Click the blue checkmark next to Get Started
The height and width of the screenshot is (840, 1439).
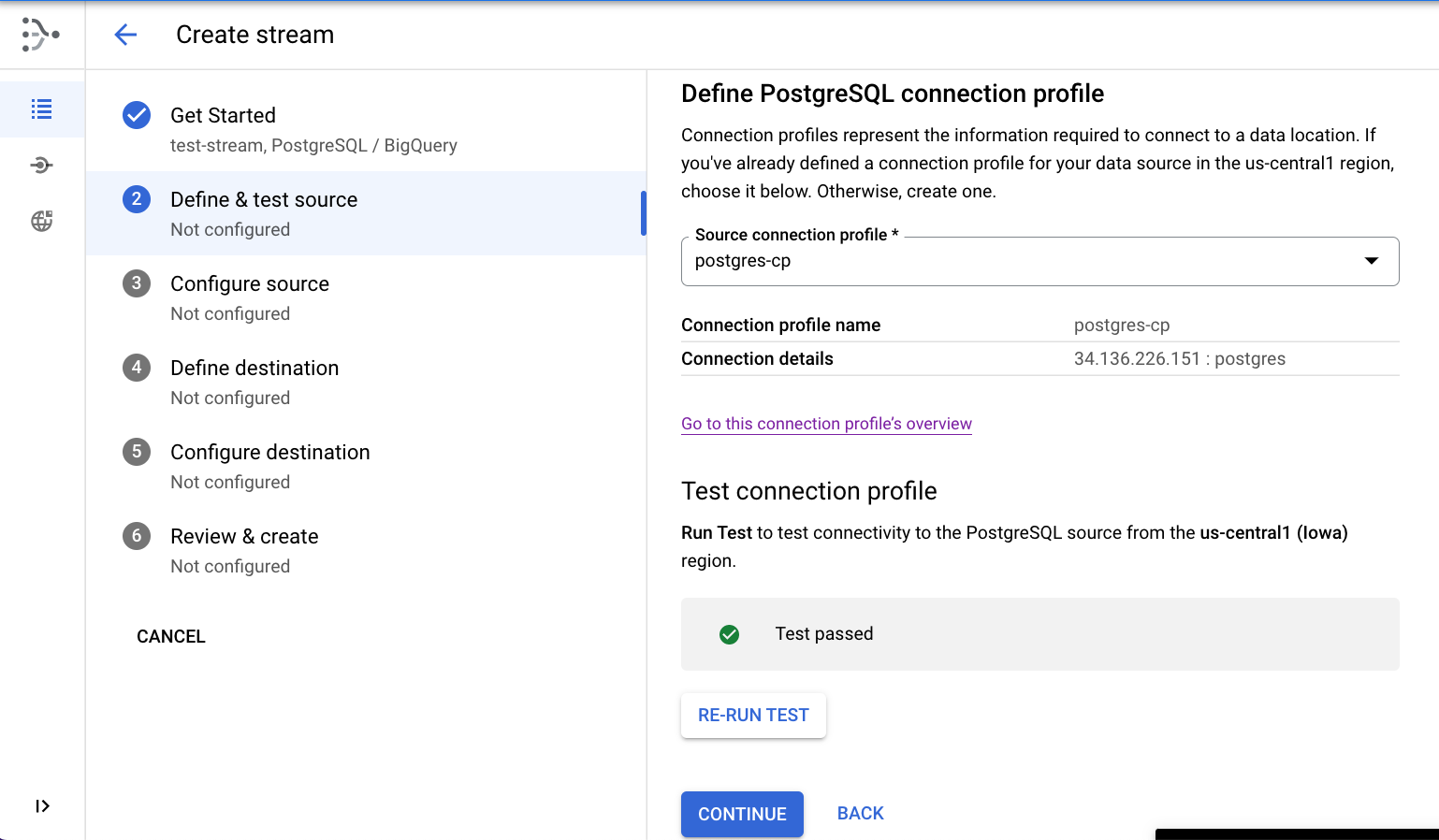[x=137, y=115]
